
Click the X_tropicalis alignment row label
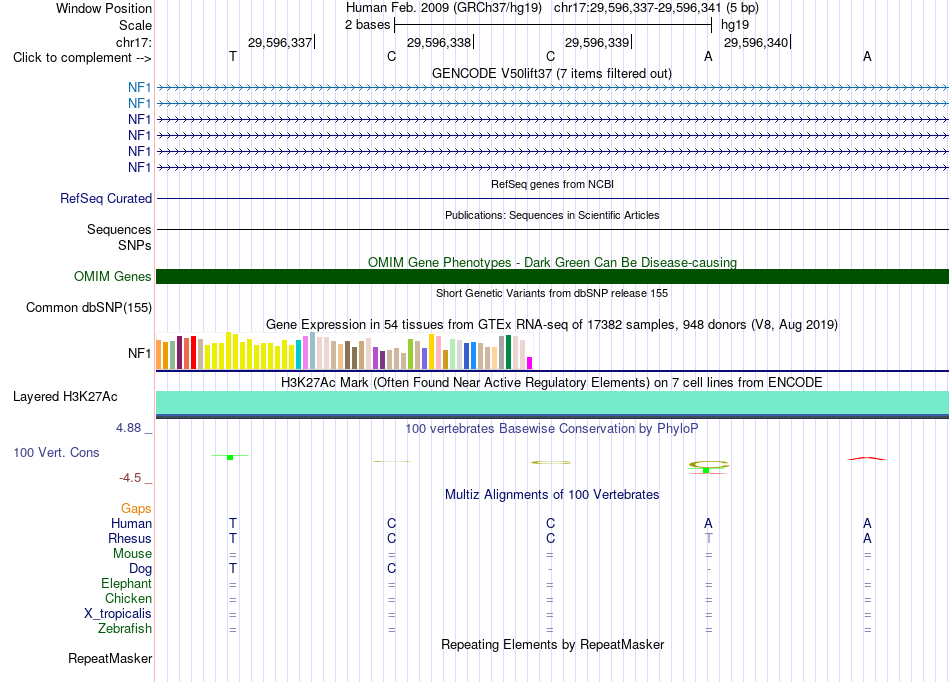(x=118, y=614)
